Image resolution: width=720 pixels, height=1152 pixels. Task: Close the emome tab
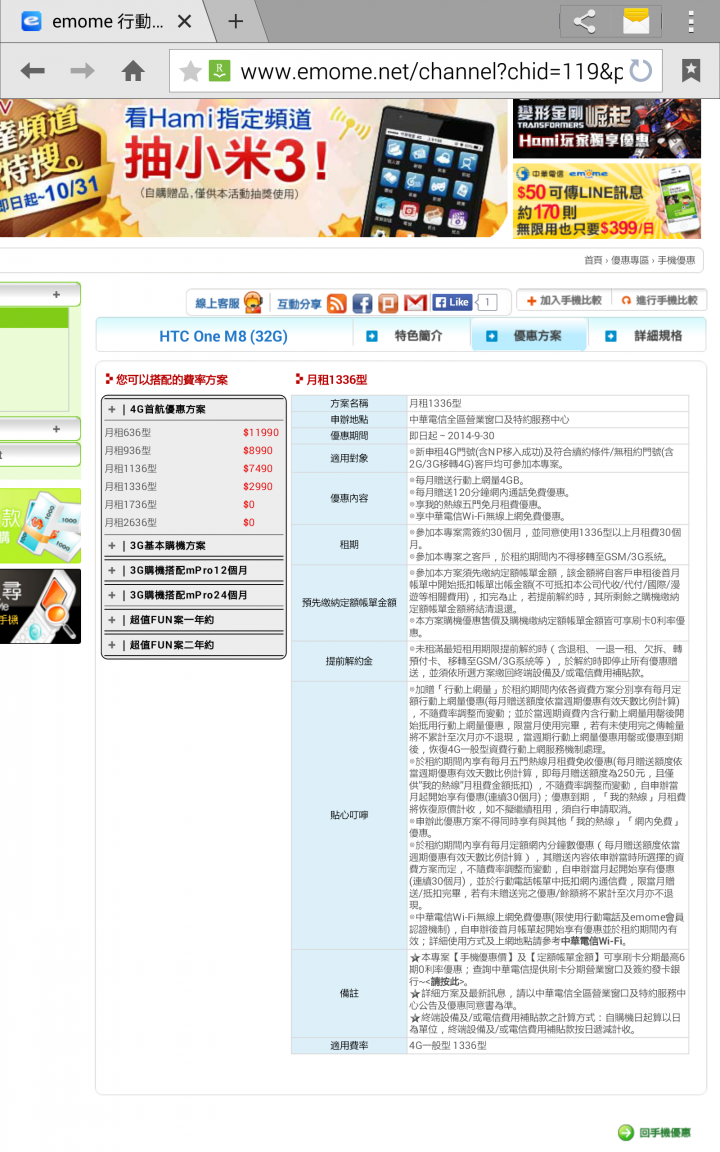tap(184, 21)
